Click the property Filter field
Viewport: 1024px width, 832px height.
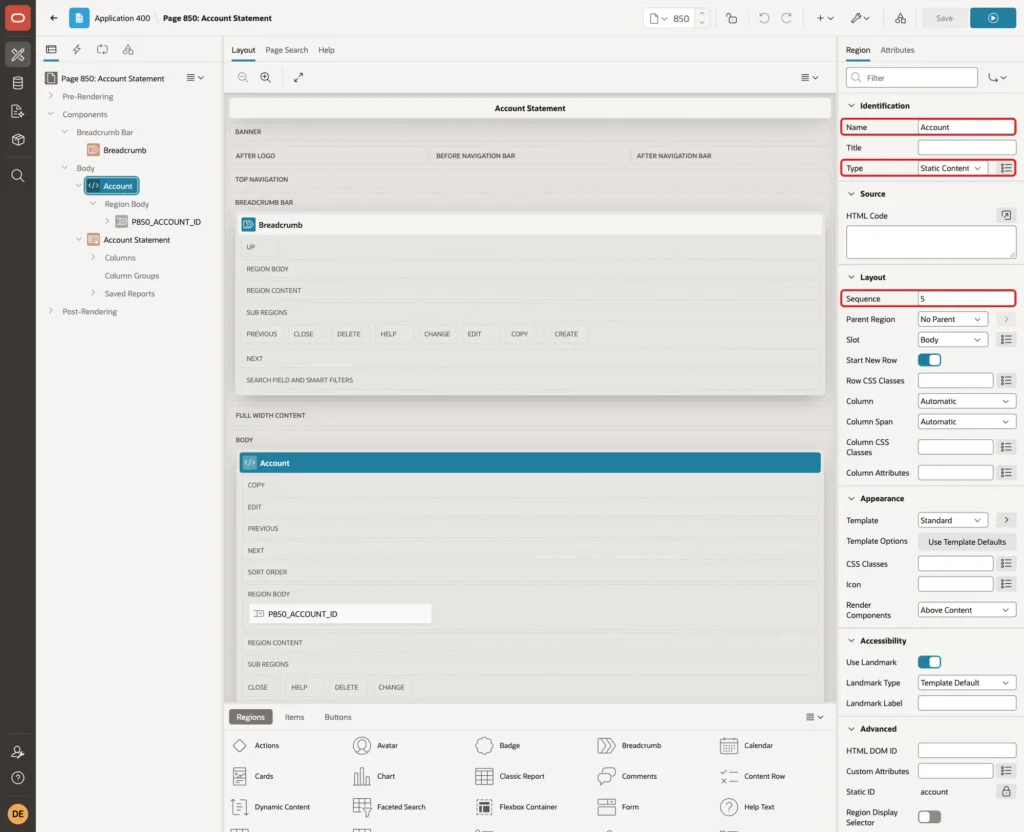(912, 78)
